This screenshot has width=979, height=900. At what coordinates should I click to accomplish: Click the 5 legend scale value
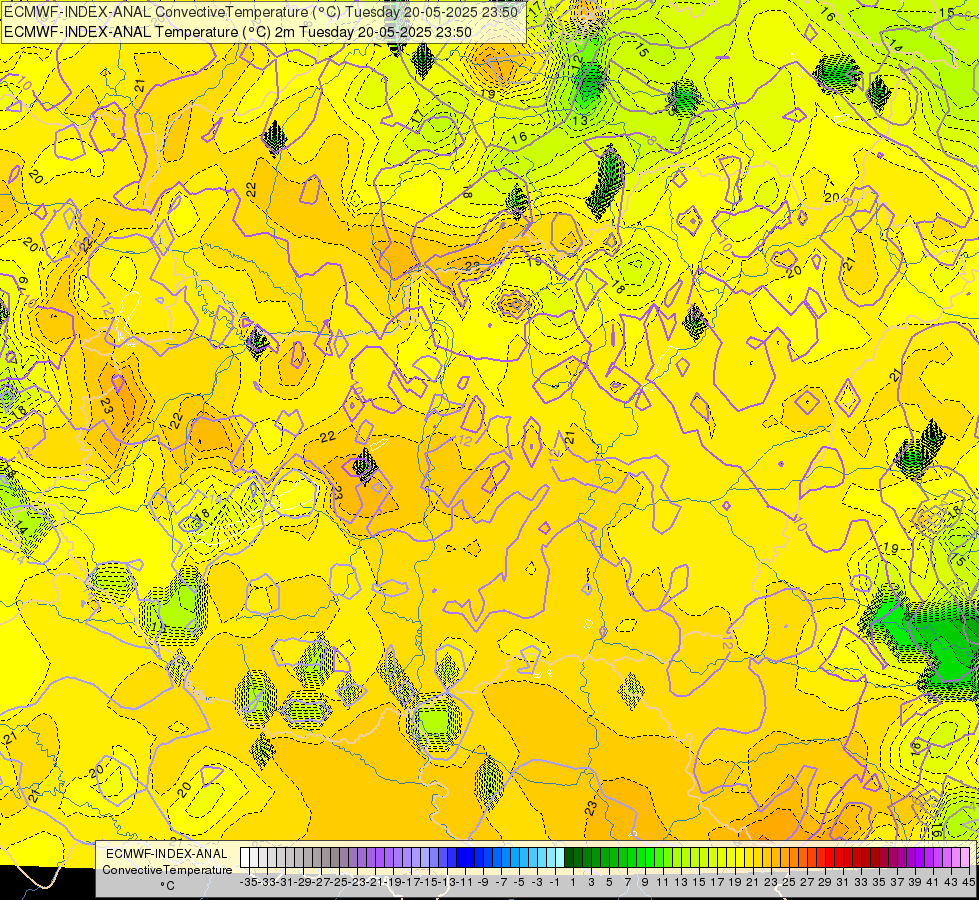609,882
